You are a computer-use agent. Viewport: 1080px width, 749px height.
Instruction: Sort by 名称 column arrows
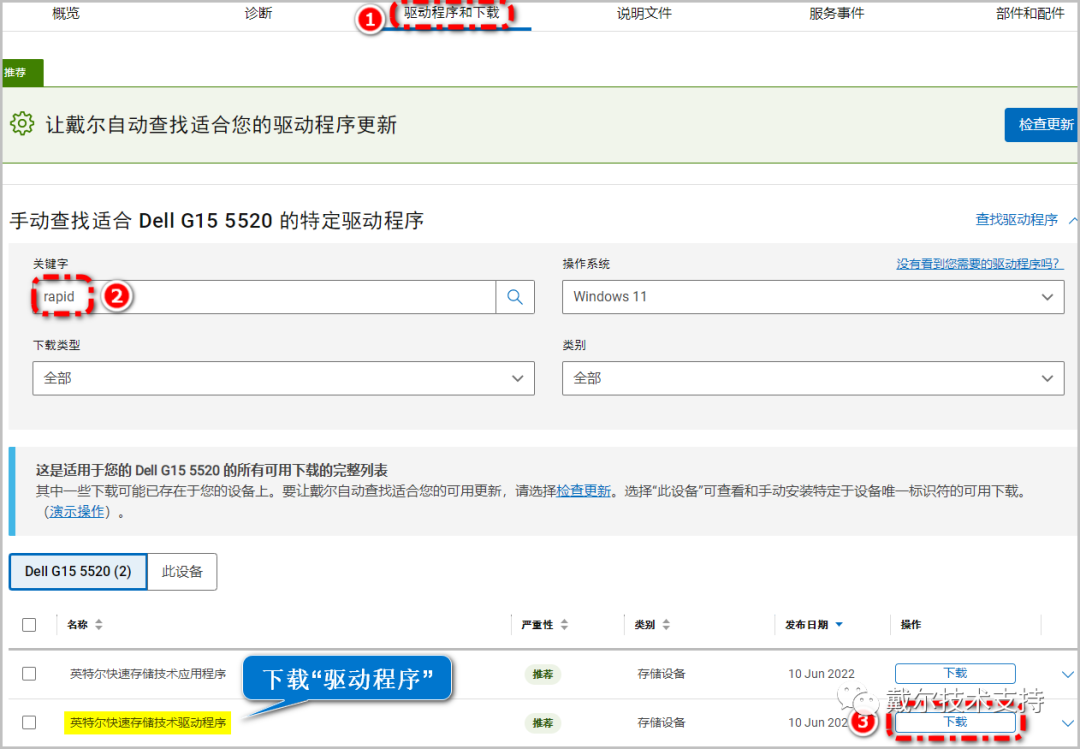pyautogui.click(x=98, y=624)
